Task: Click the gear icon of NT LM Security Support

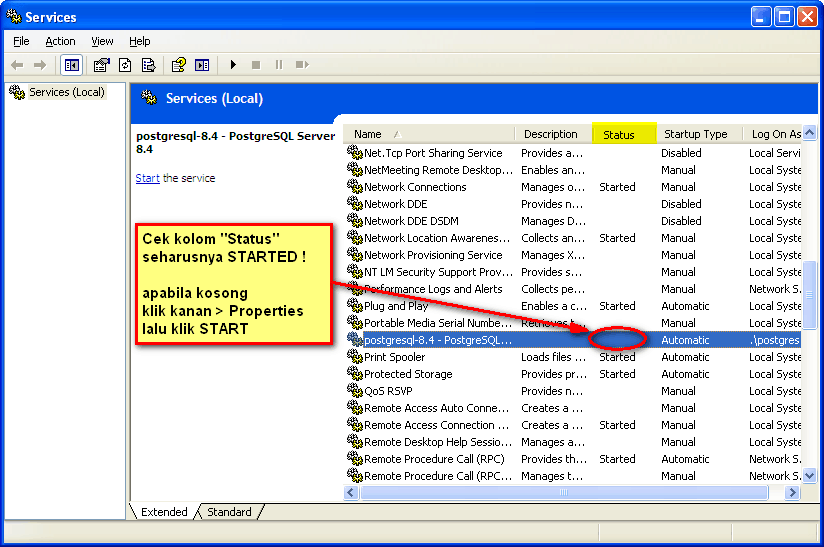Action: coord(355,272)
